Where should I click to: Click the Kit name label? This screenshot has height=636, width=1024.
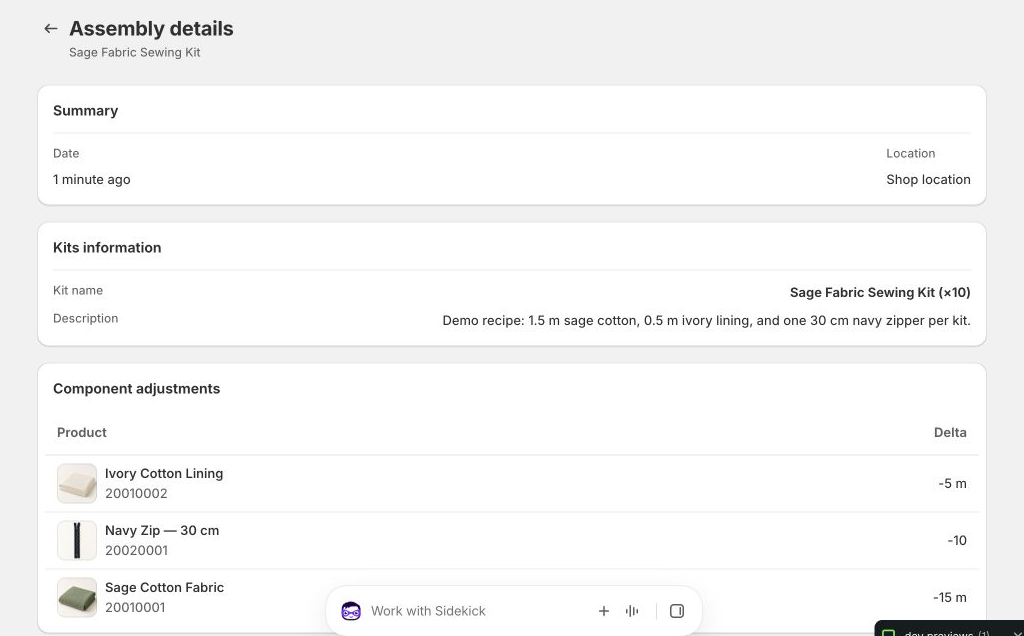click(x=78, y=291)
